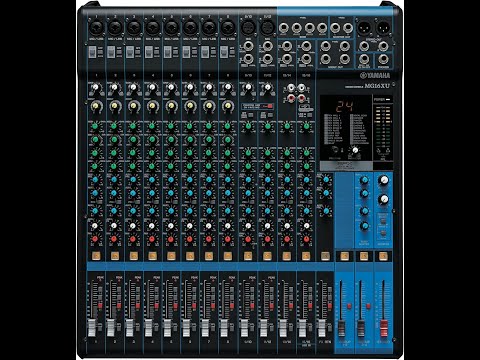Click the right Stereo Out XLR connector
This screenshot has height=360, width=480.
(383, 27)
